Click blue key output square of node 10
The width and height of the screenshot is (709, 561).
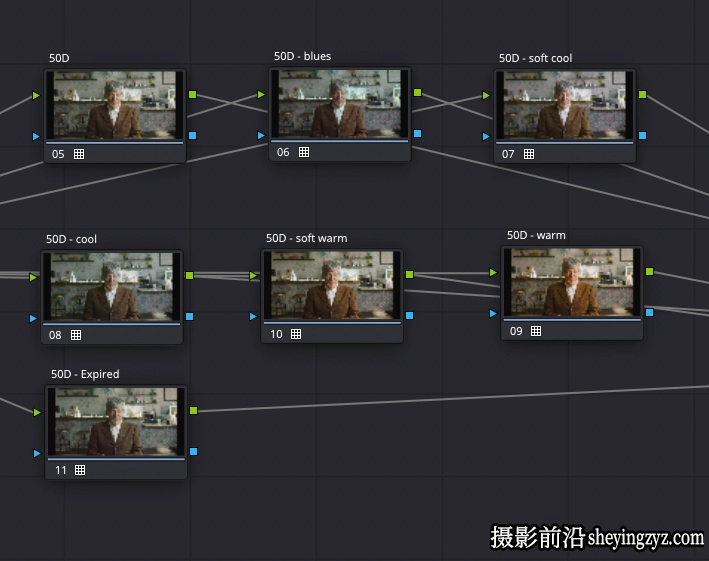tap(409, 315)
